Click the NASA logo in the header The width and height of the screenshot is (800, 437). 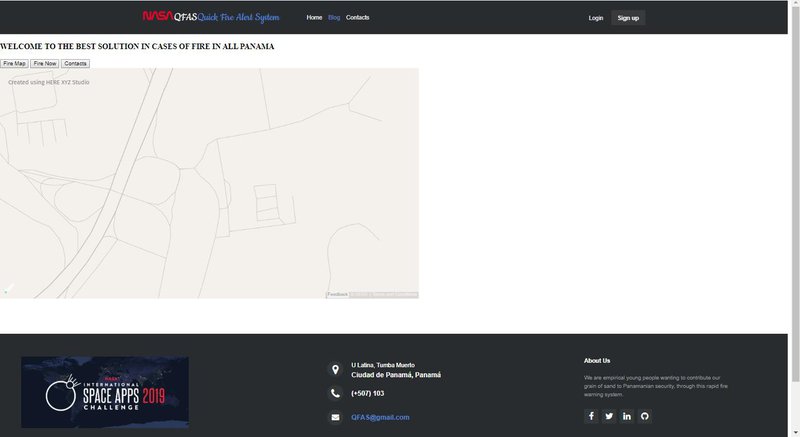click(x=156, y=17)
